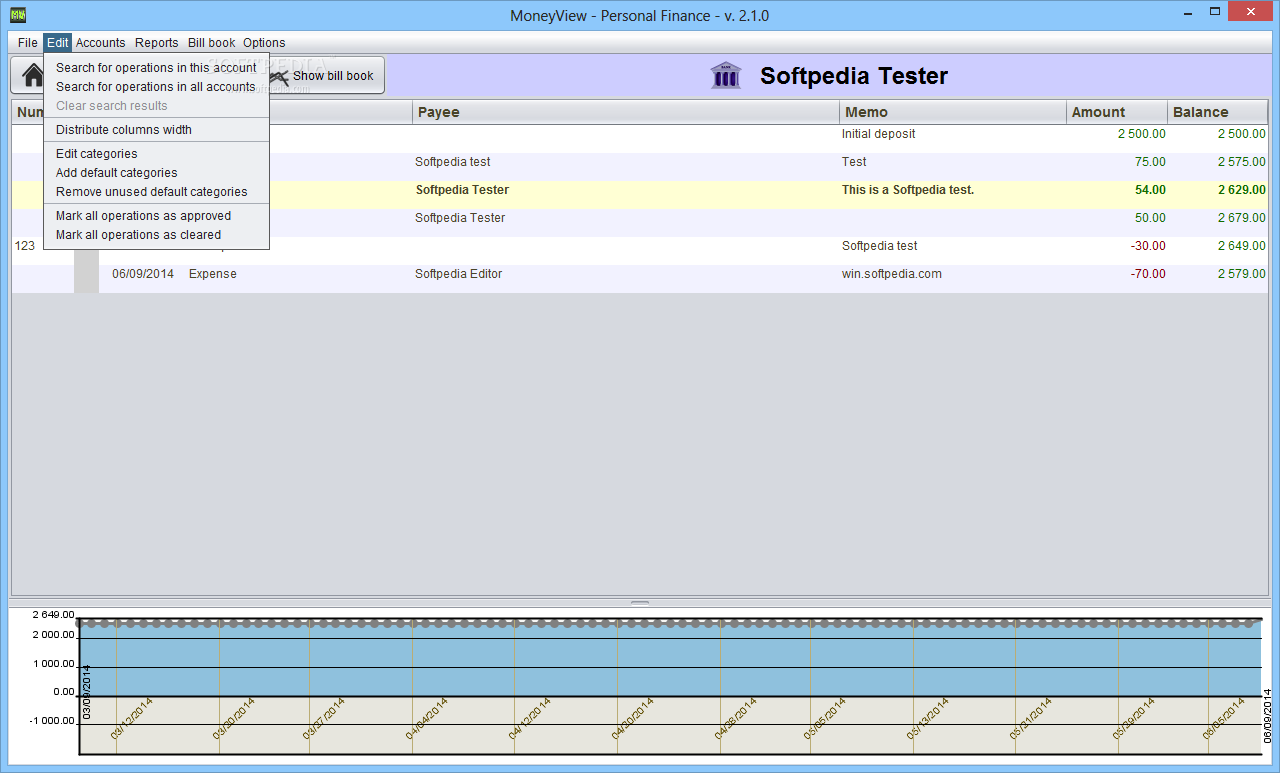Sort by the Balance column header
Image resolution: width=1280 pixels, height=773 pixels.
[x=1218, y=112]
